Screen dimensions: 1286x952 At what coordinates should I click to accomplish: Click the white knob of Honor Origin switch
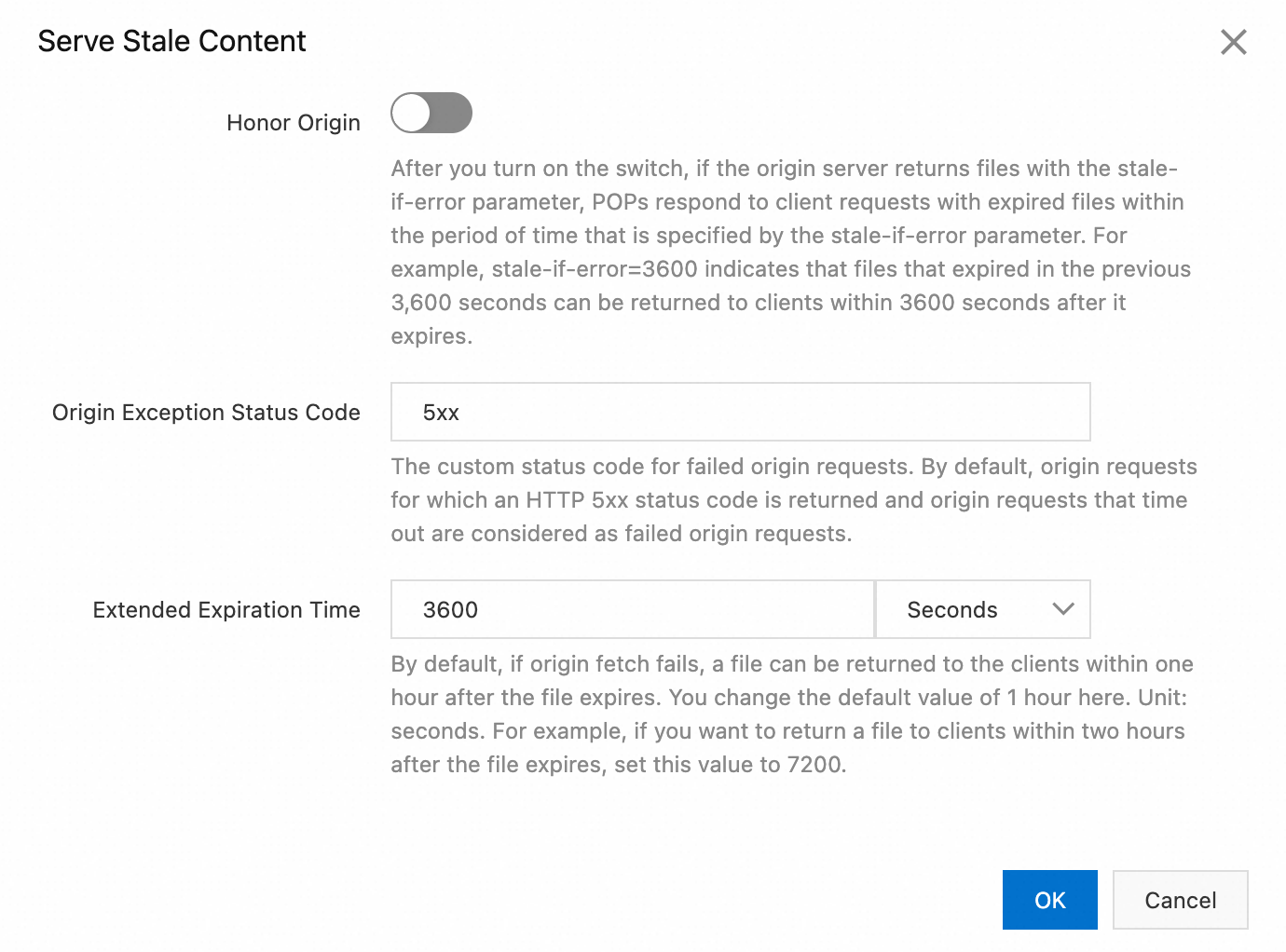coord(411,113)
